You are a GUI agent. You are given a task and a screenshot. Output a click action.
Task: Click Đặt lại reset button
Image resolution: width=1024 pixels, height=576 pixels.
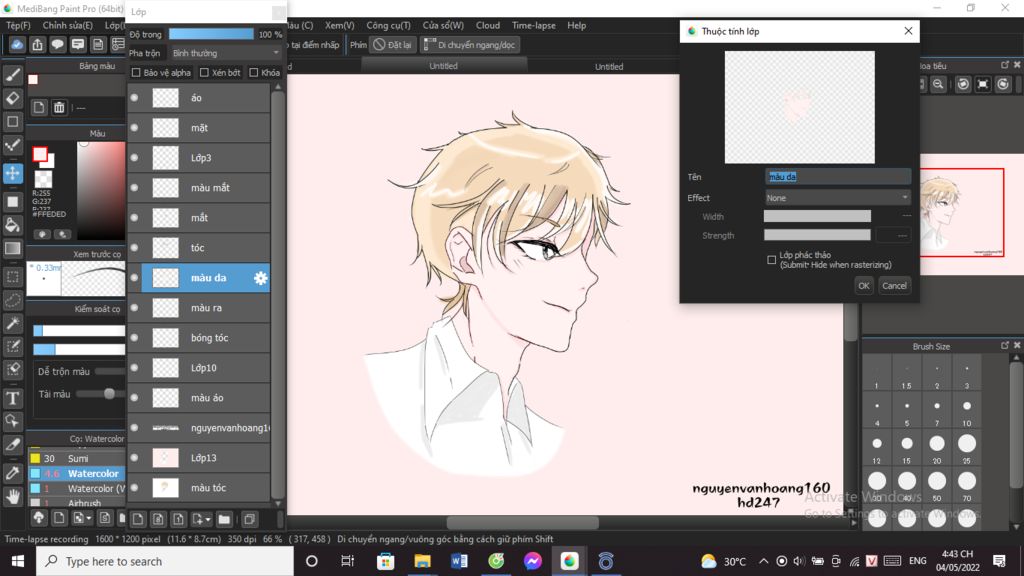click(392, 44)
